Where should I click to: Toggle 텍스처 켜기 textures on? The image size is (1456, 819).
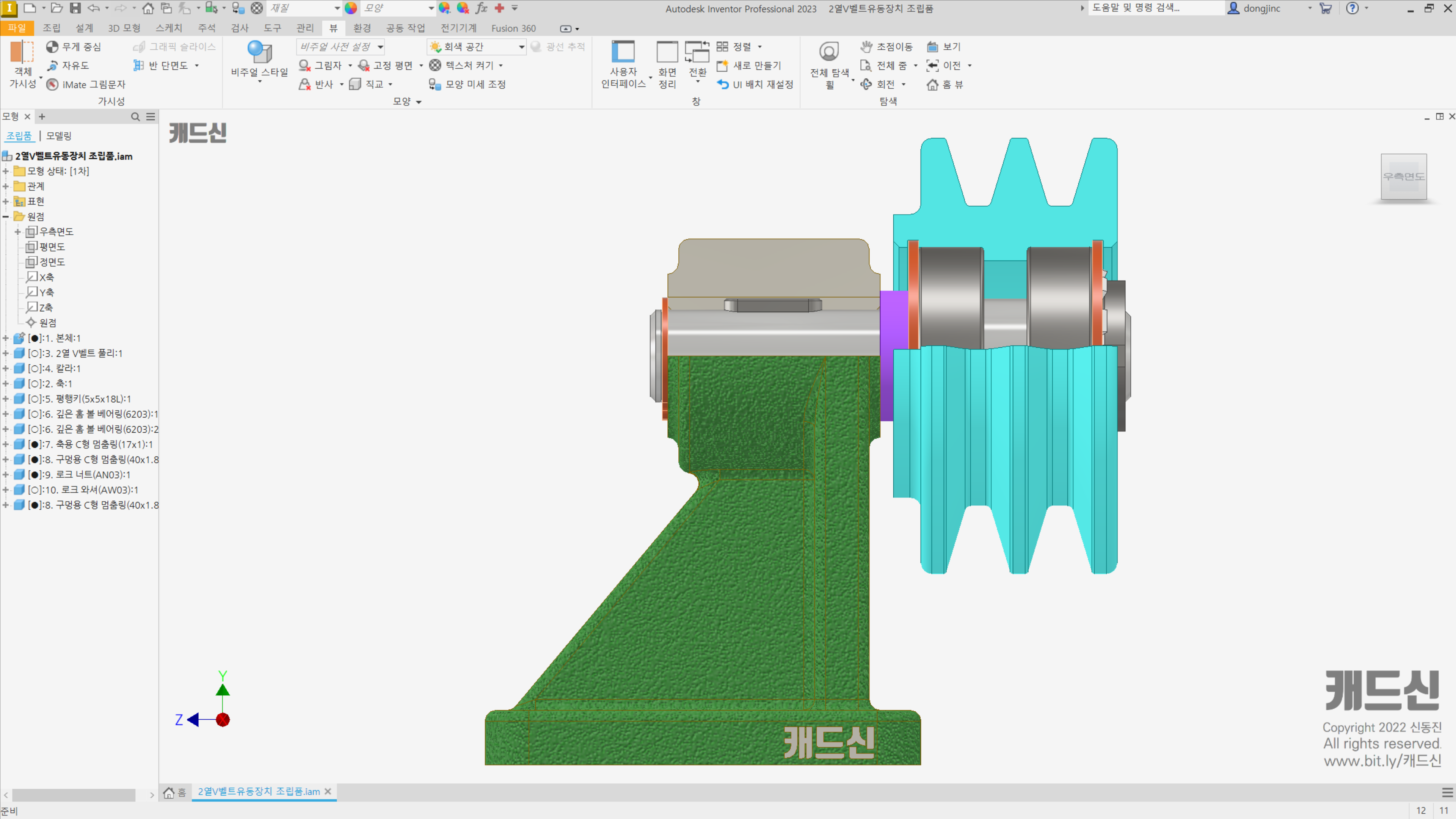462,66
